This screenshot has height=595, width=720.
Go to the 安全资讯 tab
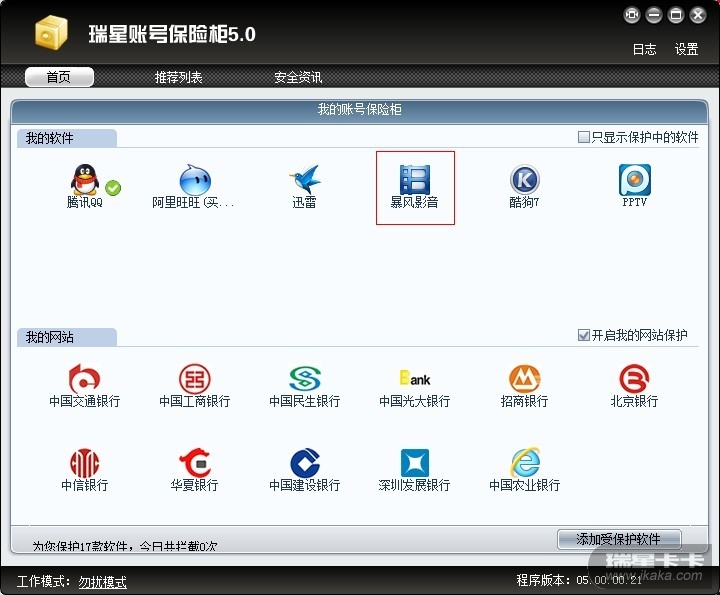(298, 77)
